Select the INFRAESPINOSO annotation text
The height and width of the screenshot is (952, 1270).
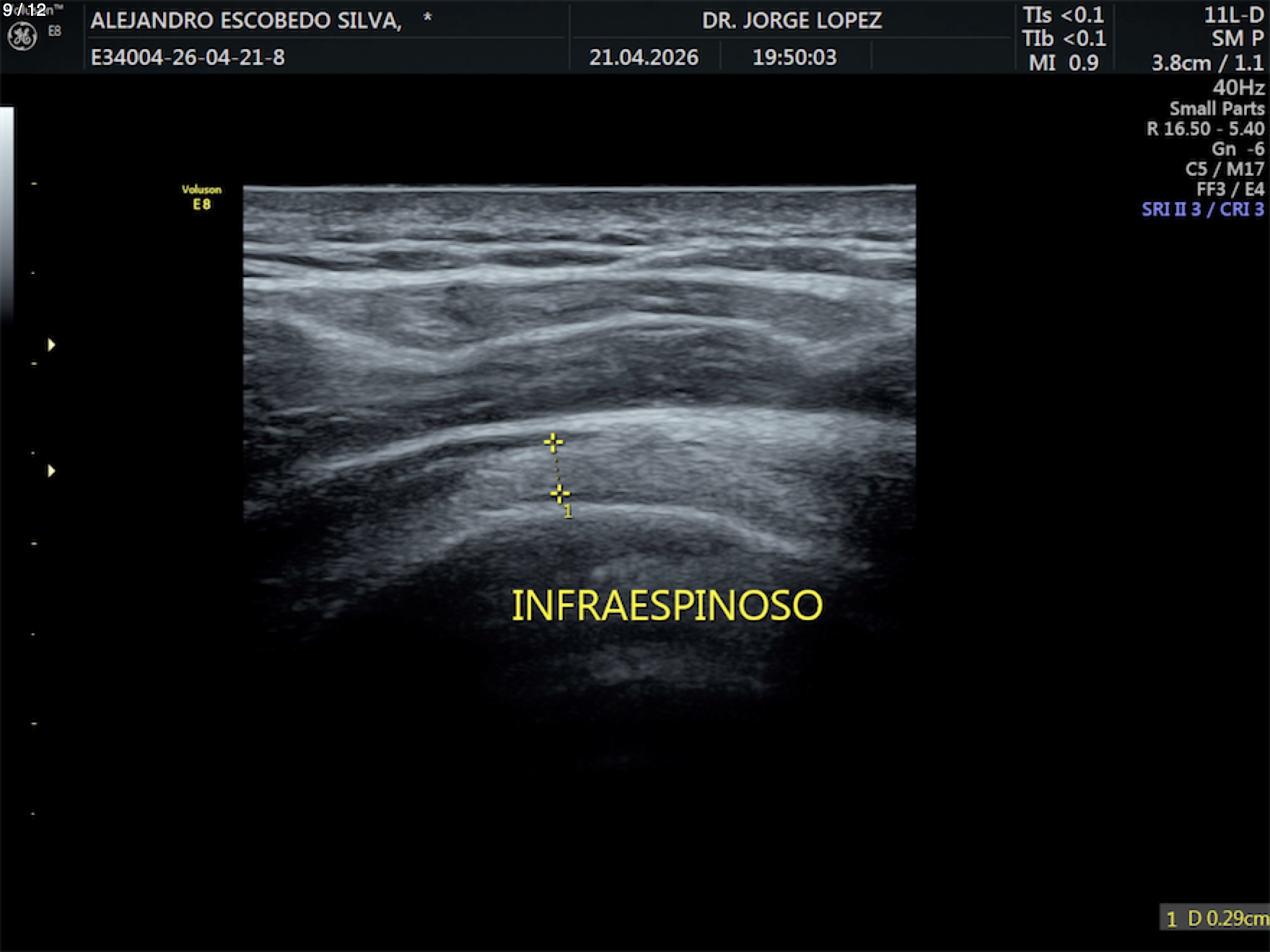[x=667, y=605]
